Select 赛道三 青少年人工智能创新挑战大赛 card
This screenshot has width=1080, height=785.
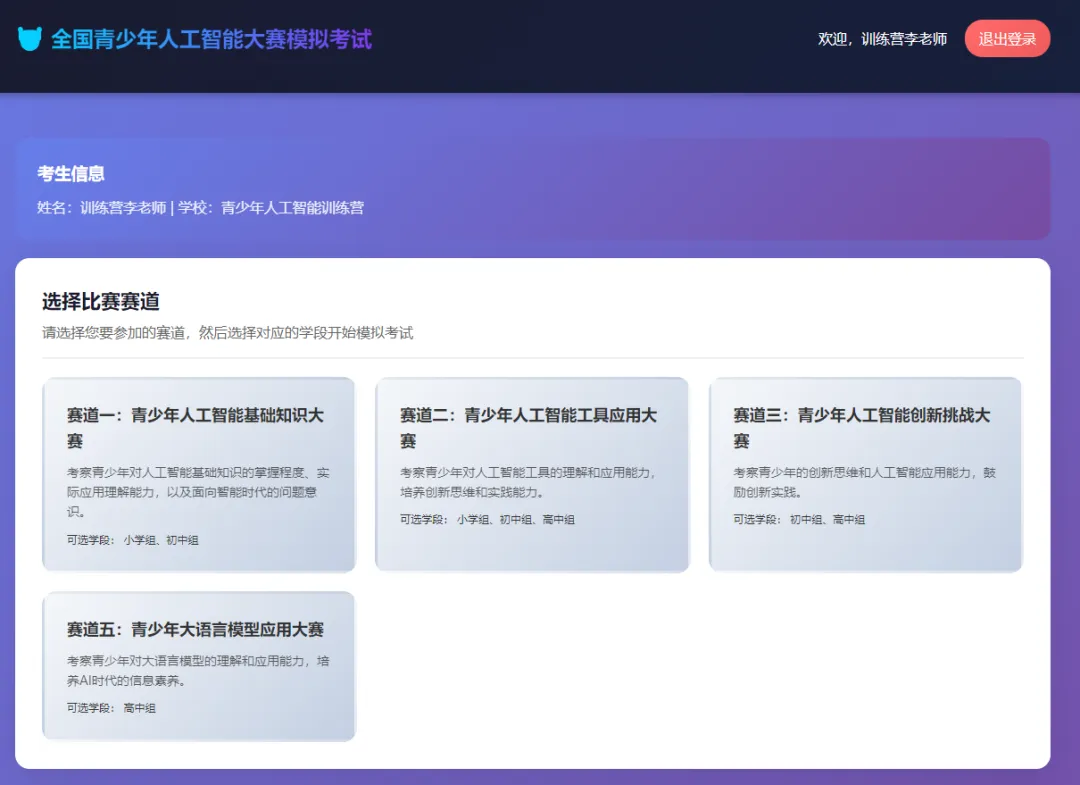pyautogui.click(x=865, y=470)
